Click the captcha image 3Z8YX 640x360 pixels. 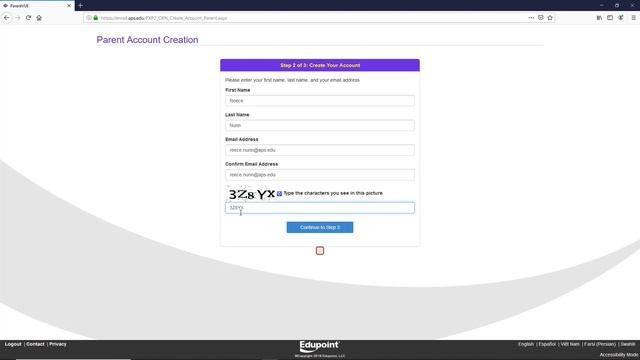pos(251,194)
